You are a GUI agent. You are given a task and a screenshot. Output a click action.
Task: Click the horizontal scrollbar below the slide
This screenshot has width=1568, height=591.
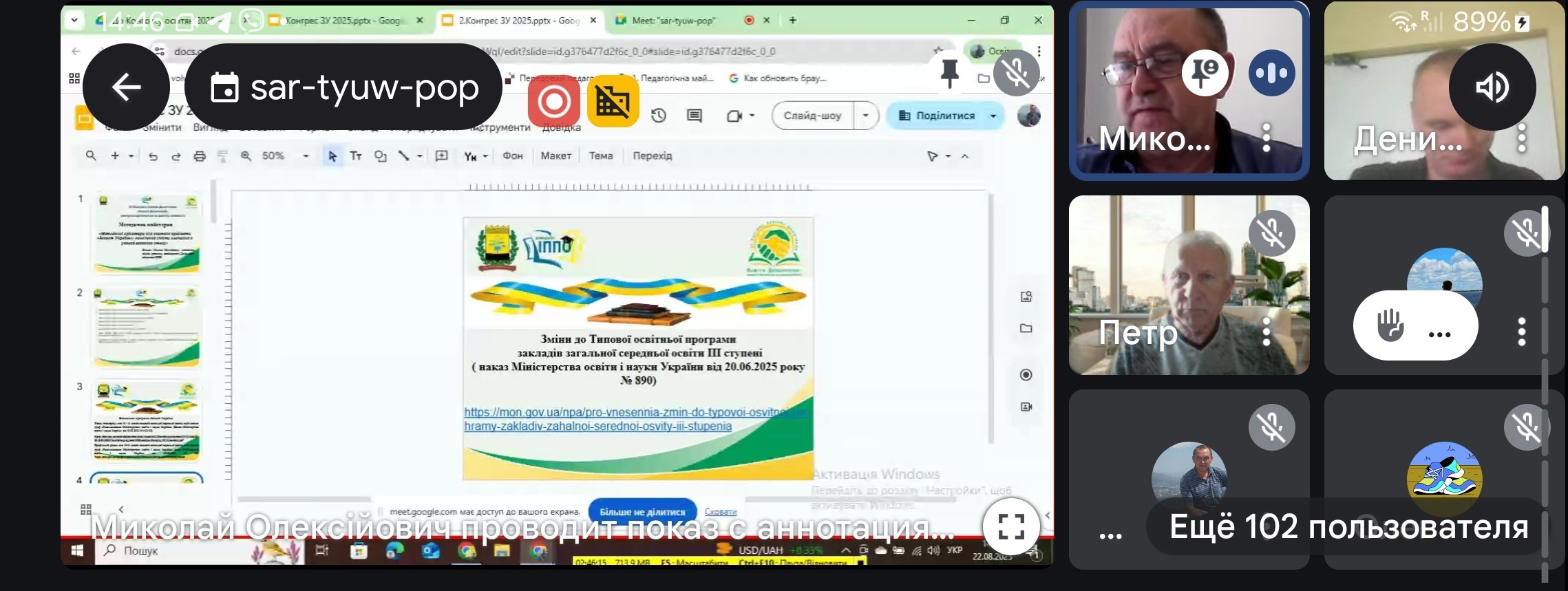[x=482, y=499]
